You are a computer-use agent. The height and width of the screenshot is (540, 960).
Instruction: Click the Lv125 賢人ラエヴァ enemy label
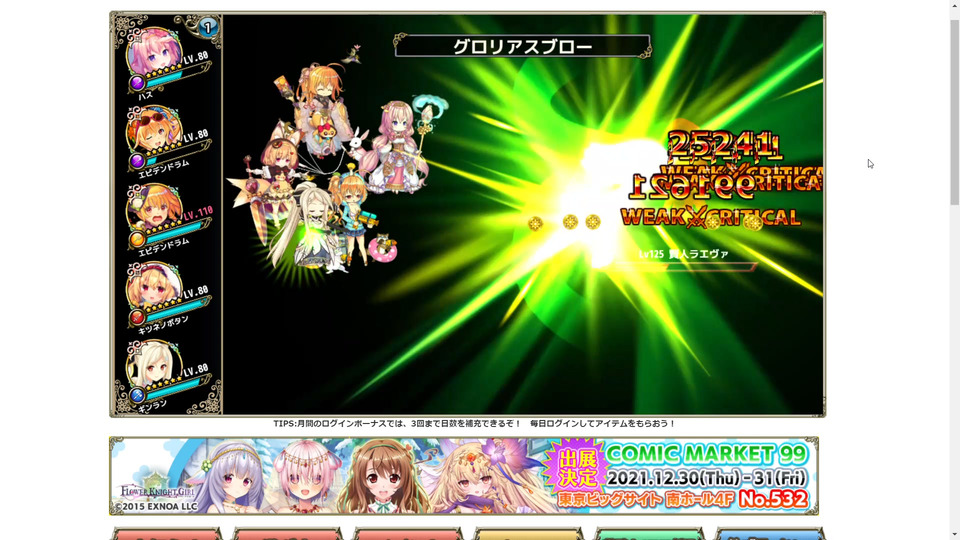(683, 254)
